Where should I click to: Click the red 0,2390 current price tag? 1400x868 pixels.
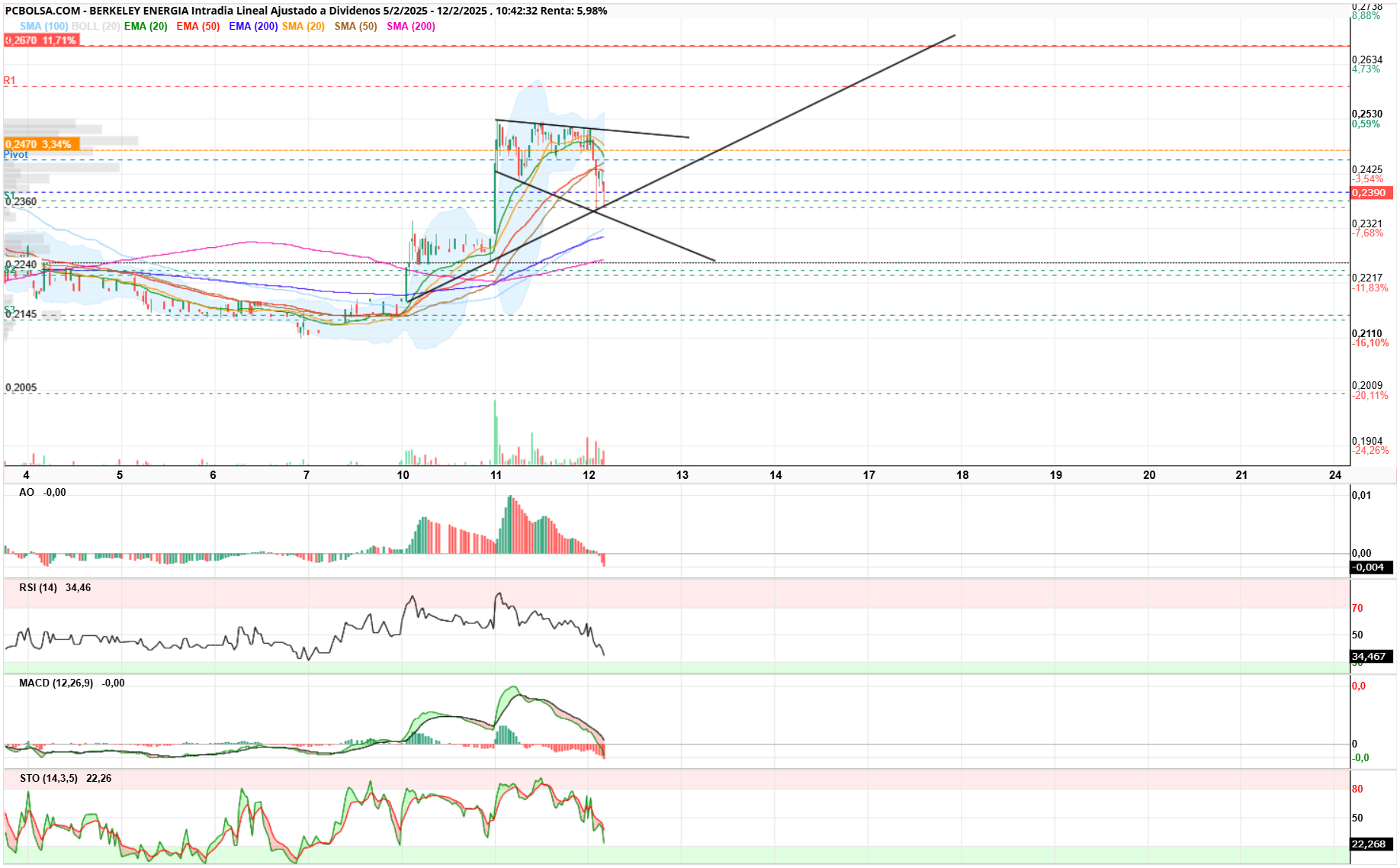pyautogui.click(x=1372, y=193)
